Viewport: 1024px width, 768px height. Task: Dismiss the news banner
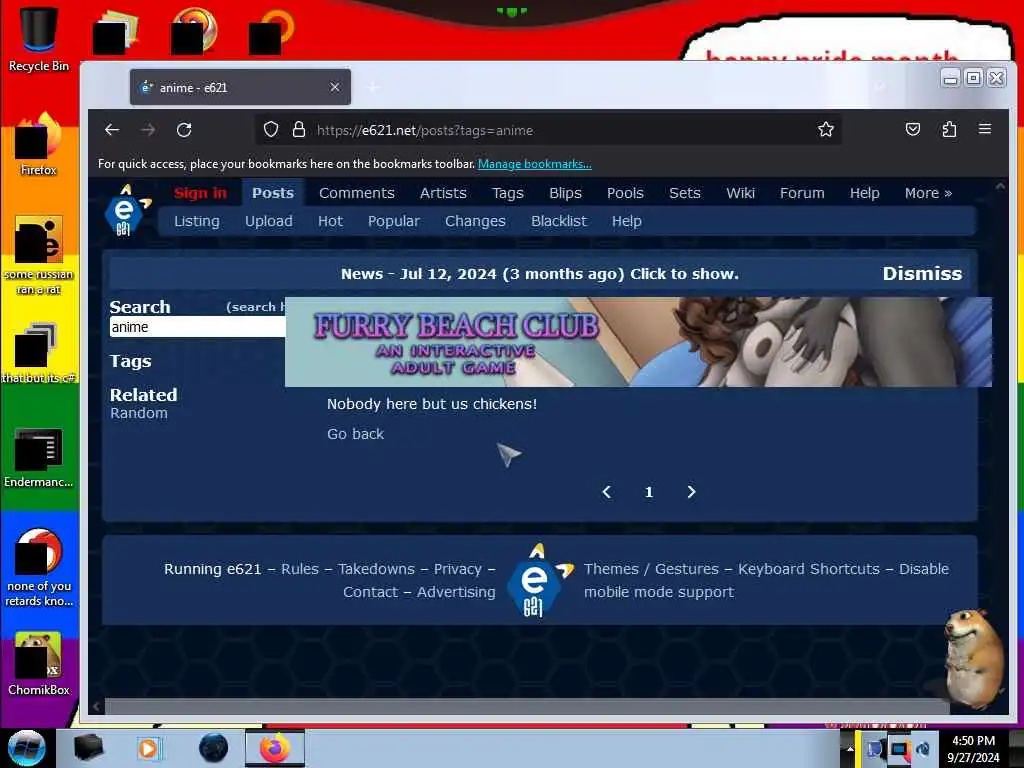click(x=921, y=274)
